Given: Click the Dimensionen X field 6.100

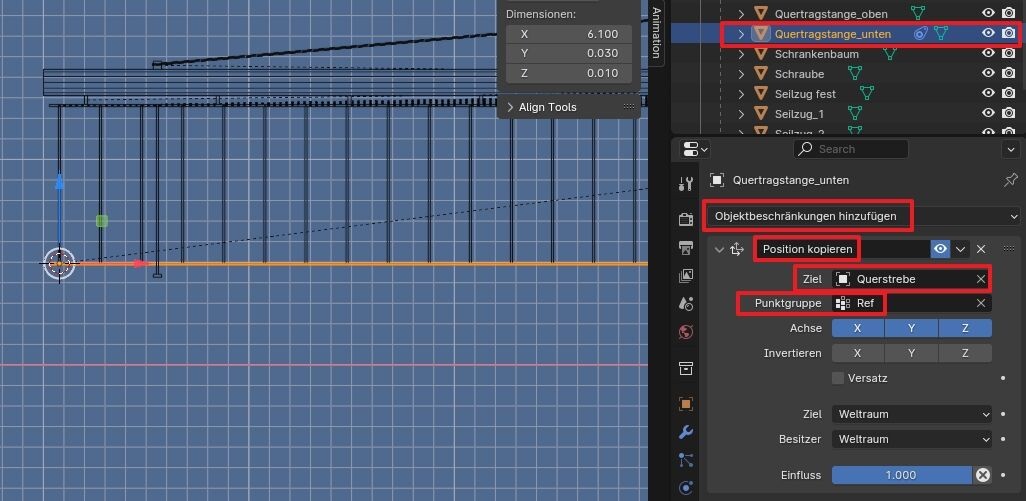Looking at the screenshot, I should point(569,33).
